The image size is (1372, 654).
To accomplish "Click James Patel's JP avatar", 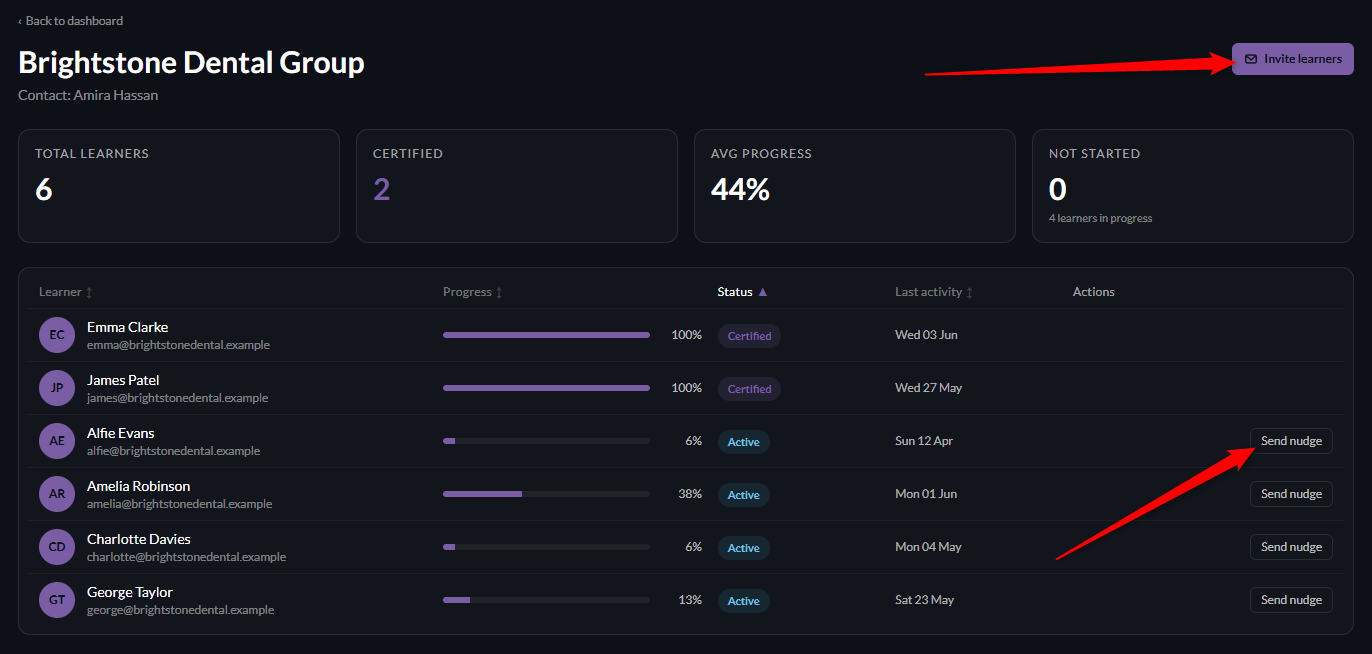I will pyautogui.click(x=57, y=388).
